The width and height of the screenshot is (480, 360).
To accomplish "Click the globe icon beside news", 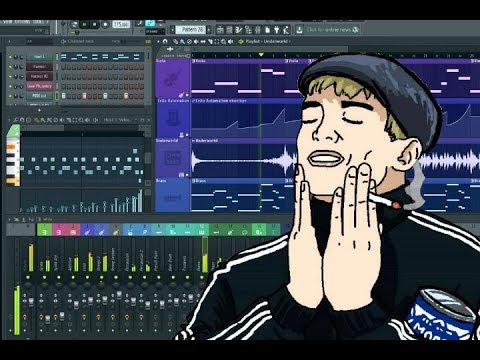I will point(355,30).
